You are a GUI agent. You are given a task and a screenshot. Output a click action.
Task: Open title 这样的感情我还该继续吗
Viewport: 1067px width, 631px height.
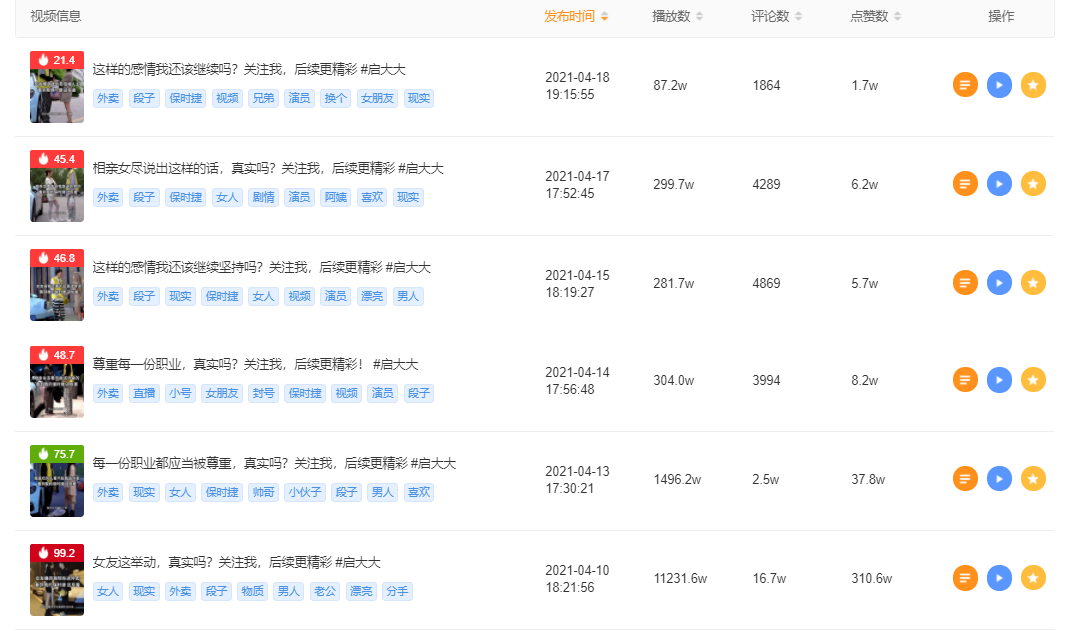pos(249,69)
